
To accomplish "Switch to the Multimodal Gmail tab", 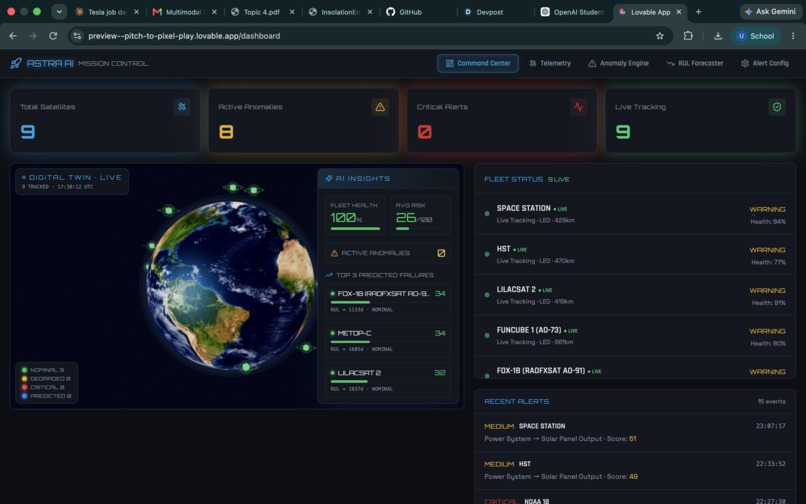I will tap(183, 12).
